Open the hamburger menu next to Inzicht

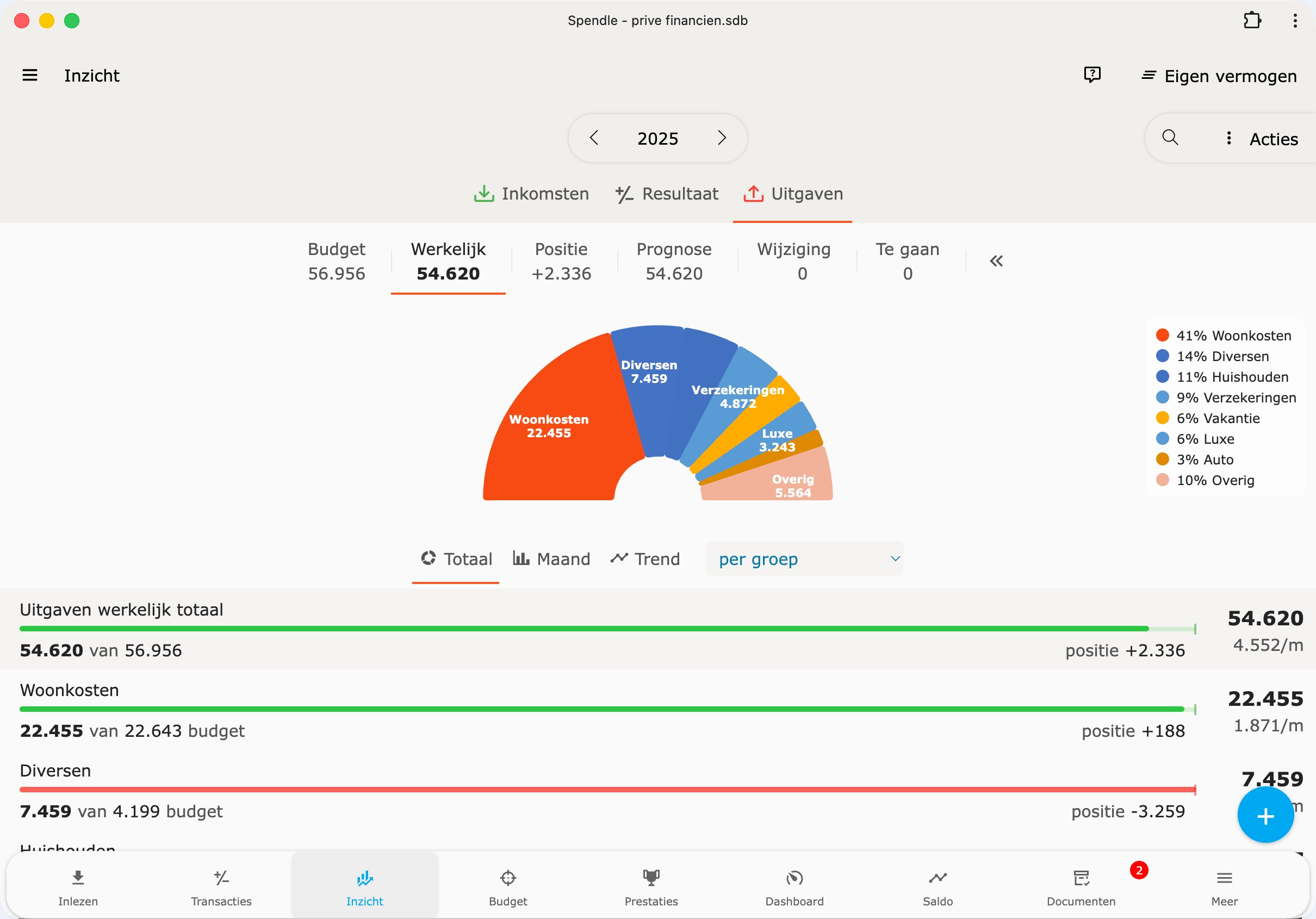[x=30, y=75]
